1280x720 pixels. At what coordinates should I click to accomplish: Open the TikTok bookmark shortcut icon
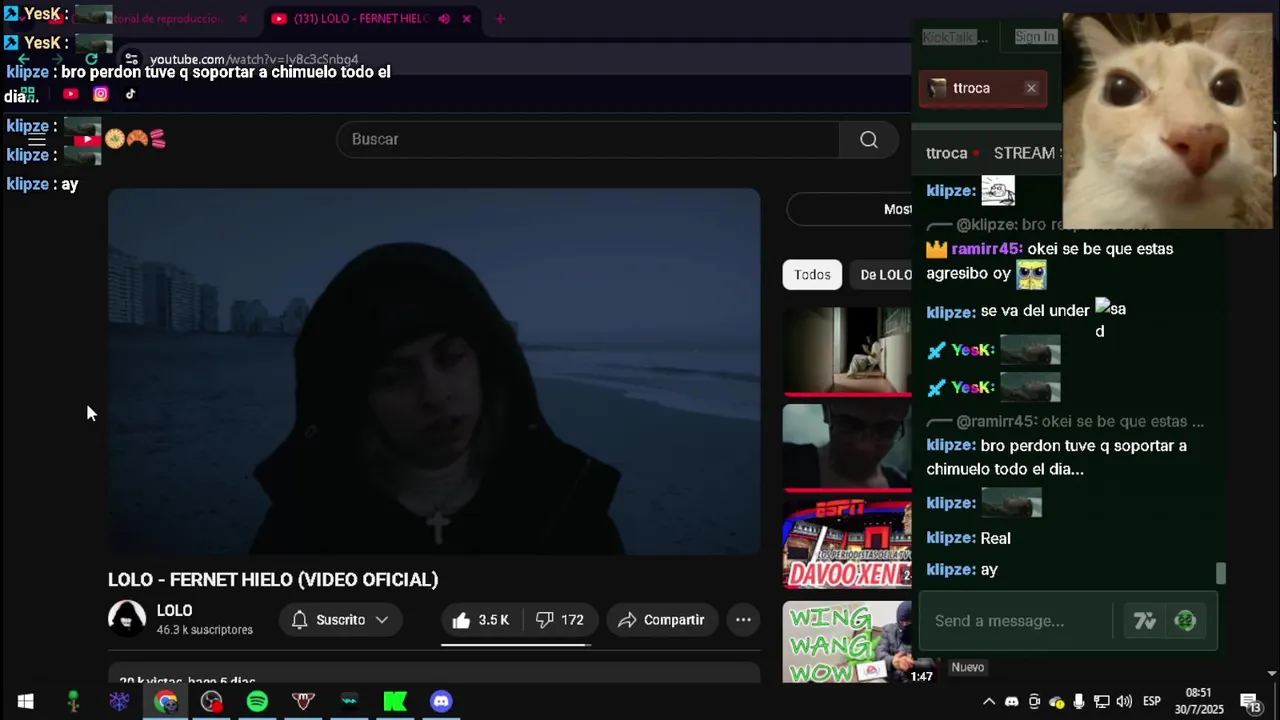tap(130, 94)
